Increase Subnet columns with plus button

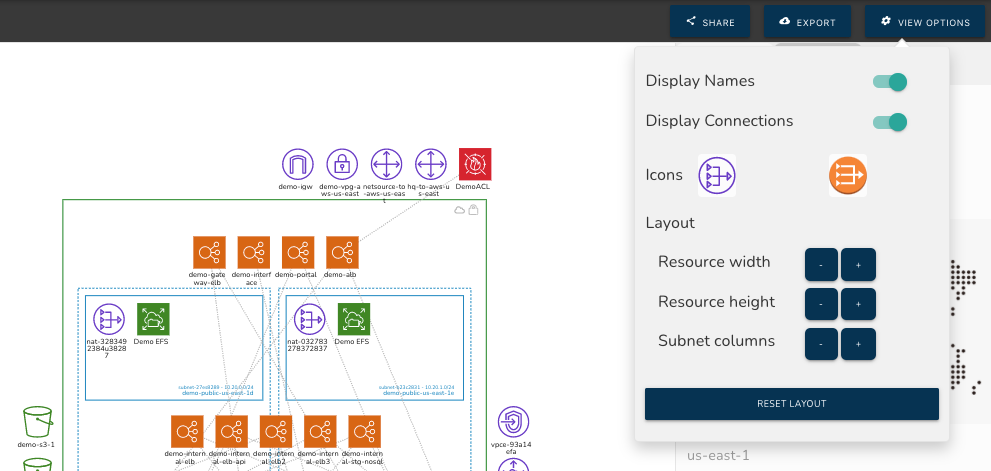coord(858,344)
